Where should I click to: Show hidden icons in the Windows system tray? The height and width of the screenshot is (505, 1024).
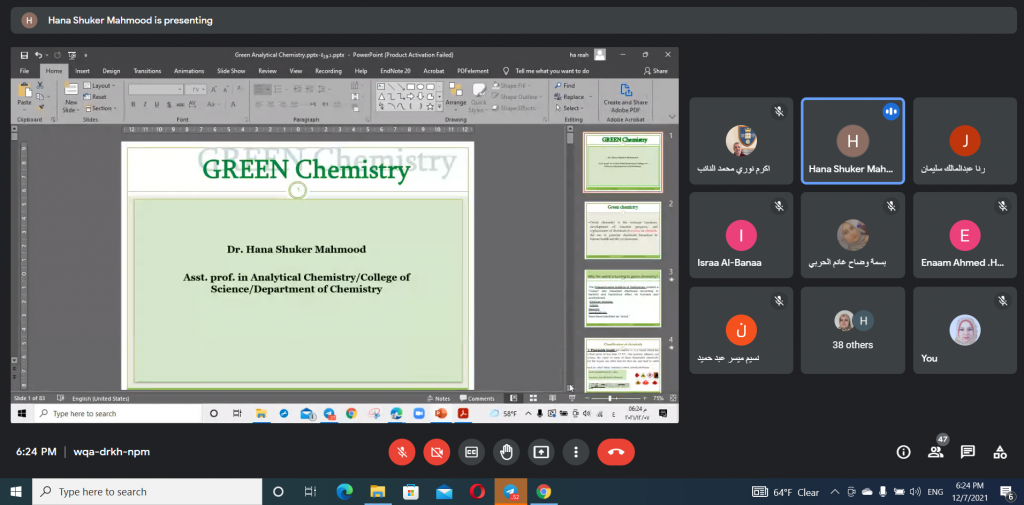(837, 492)
